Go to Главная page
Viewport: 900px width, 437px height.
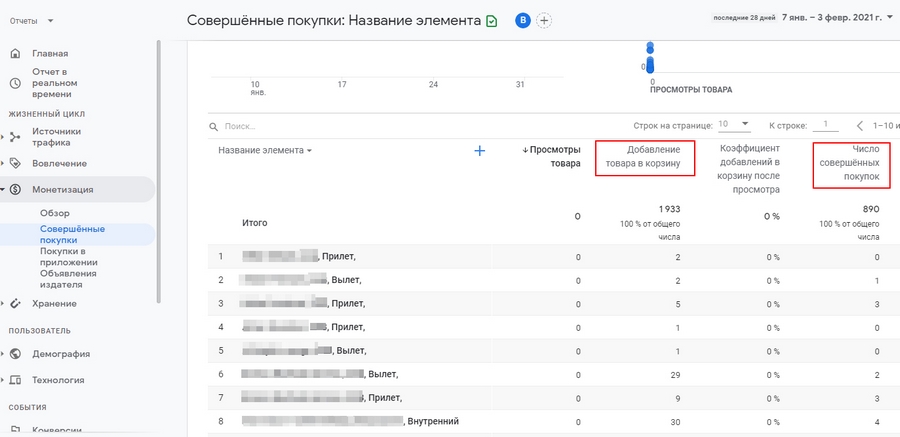50,53
